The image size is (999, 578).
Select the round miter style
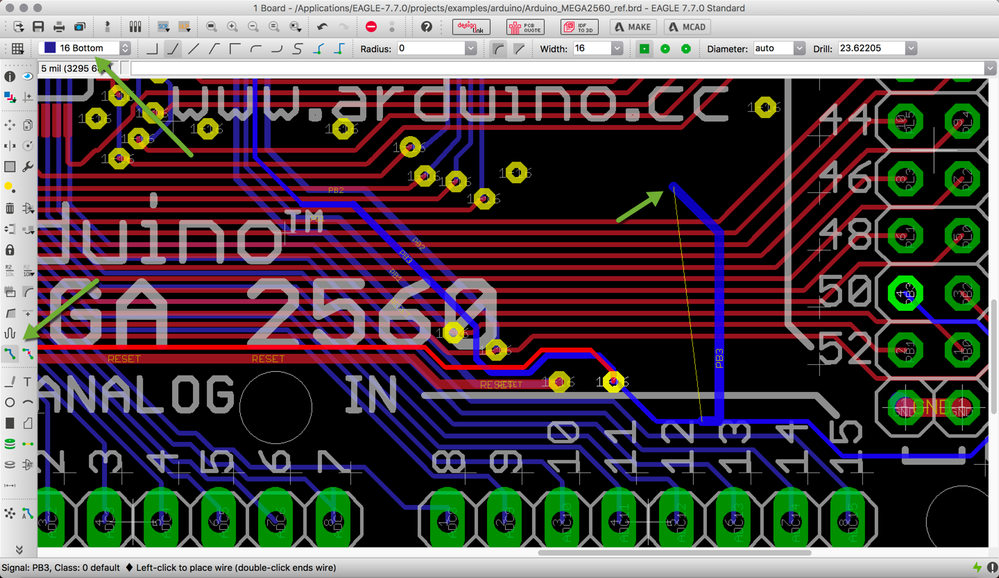coord(498,48)
